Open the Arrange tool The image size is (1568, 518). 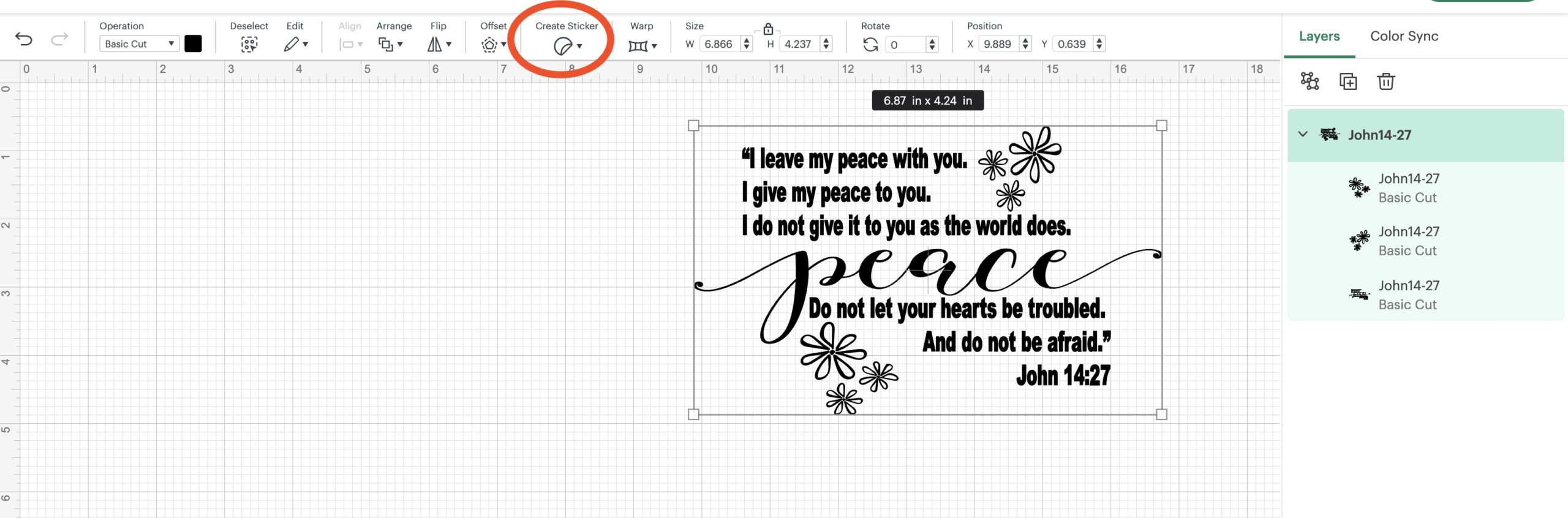click(385, 44)
